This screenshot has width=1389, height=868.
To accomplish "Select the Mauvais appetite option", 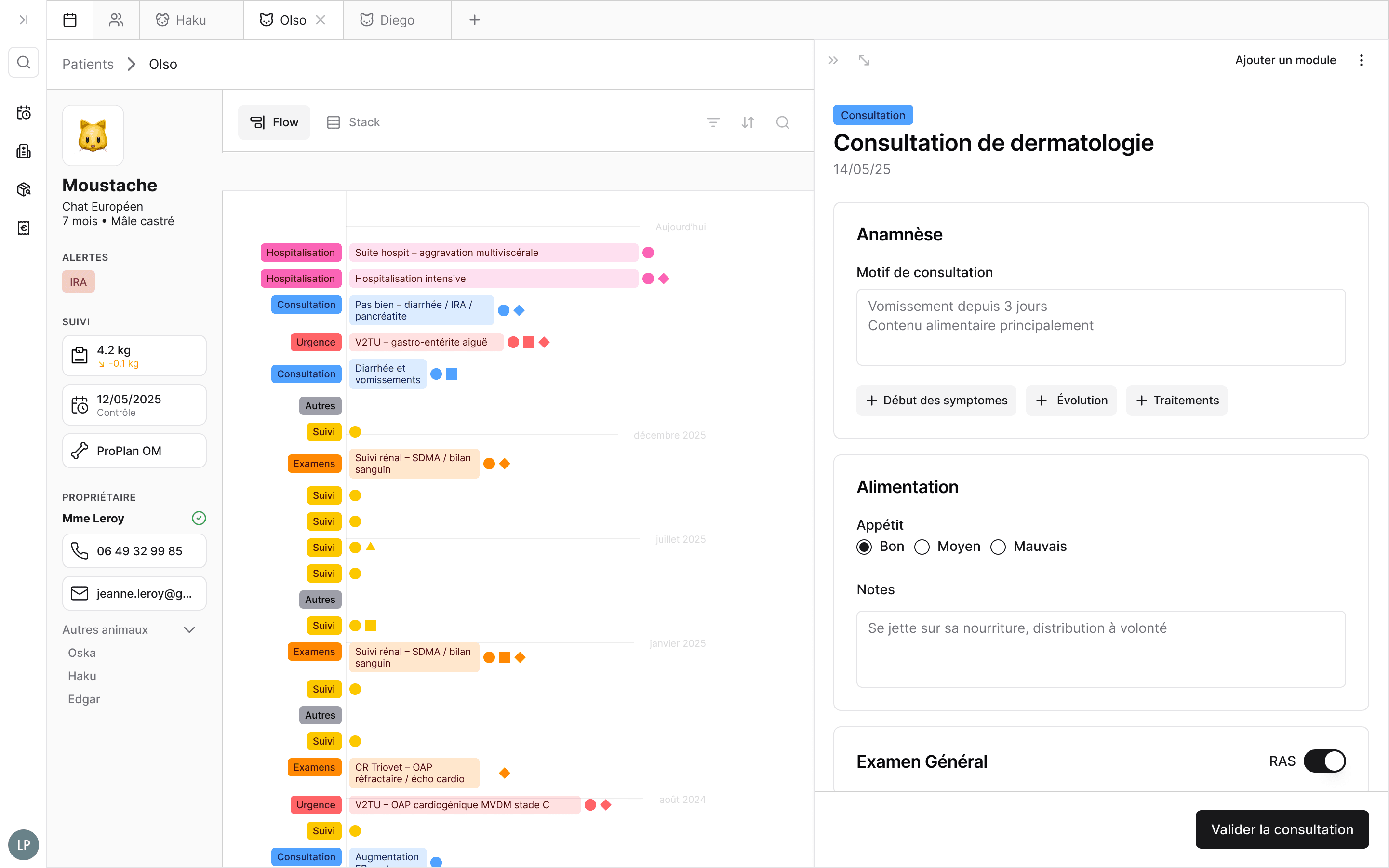I will 998,547.
